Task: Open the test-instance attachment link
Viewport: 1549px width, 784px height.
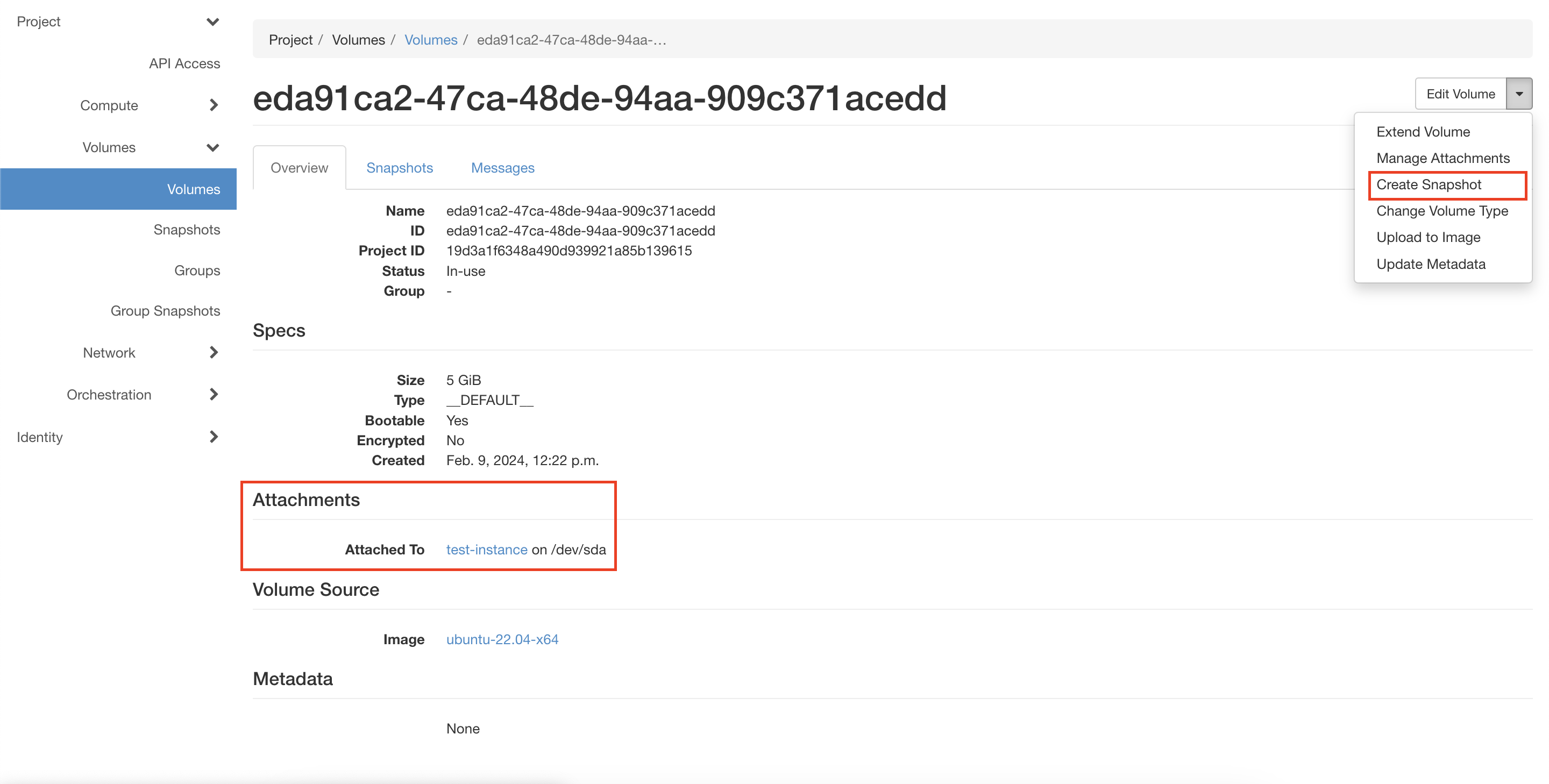Action: coord(486,550)
